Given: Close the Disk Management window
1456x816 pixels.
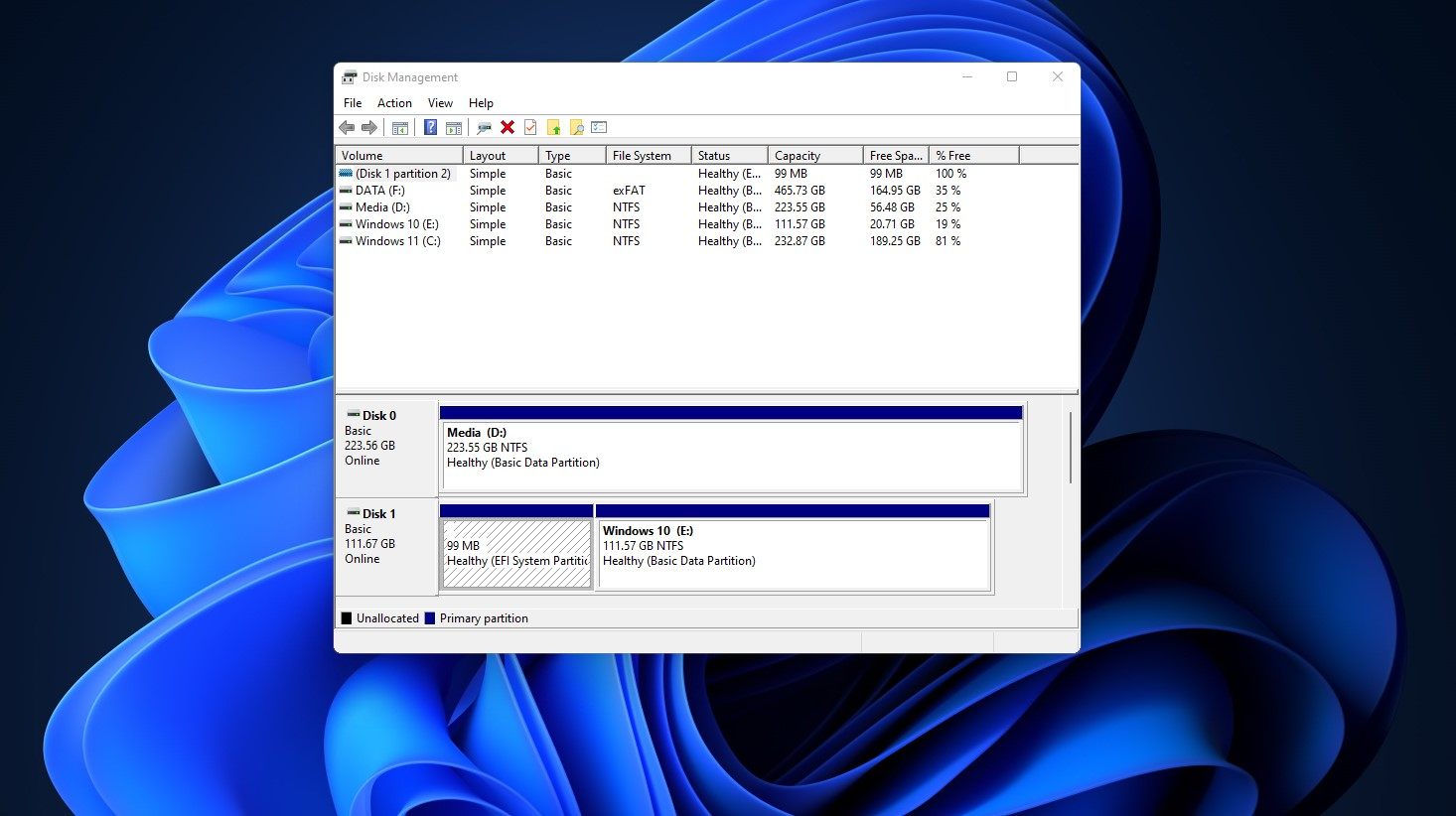Looking at the screenshot, I should click(1058, 77).
